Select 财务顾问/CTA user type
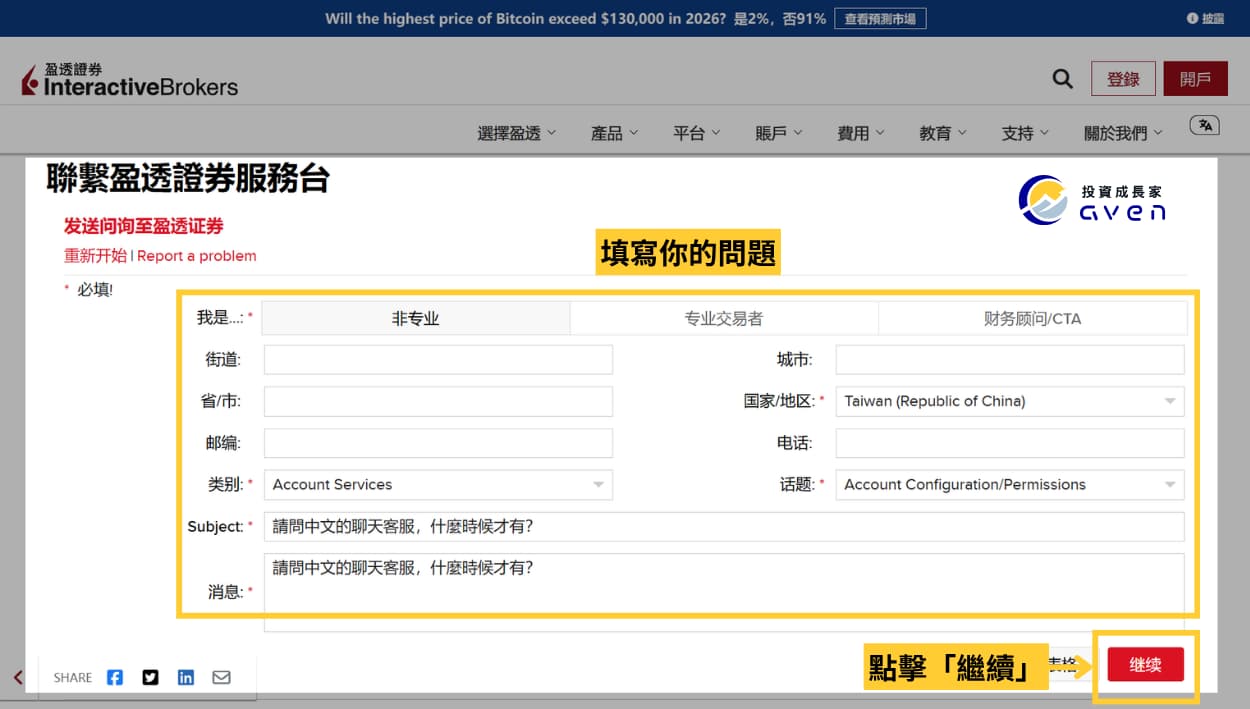The image size is (1250, 709). tap(1032, 319)
